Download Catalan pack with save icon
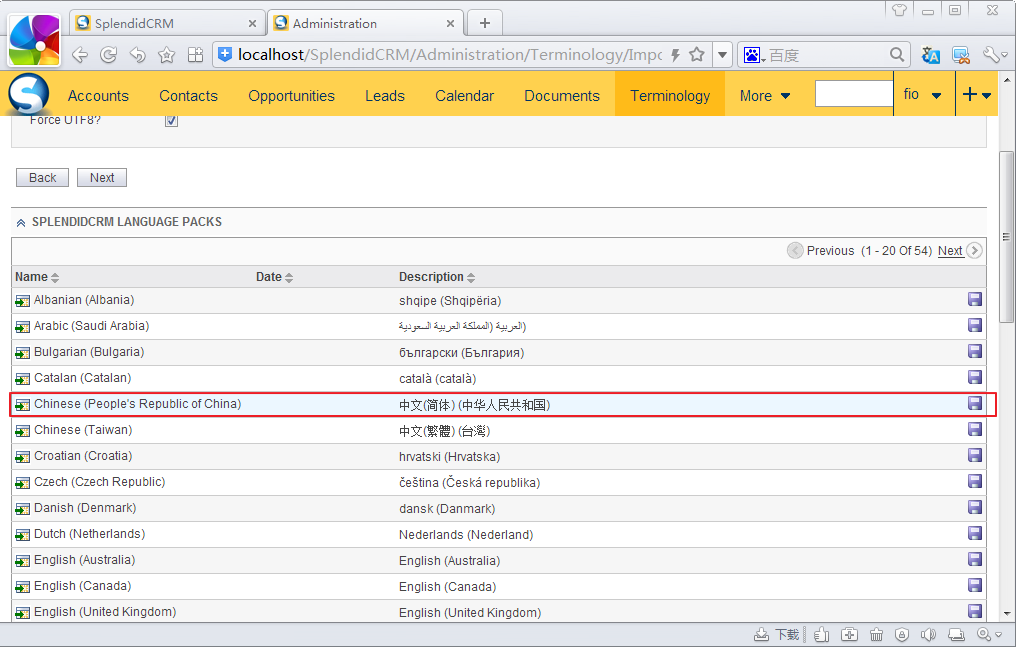The image size is (1016, 647). [x=975, y=377]
